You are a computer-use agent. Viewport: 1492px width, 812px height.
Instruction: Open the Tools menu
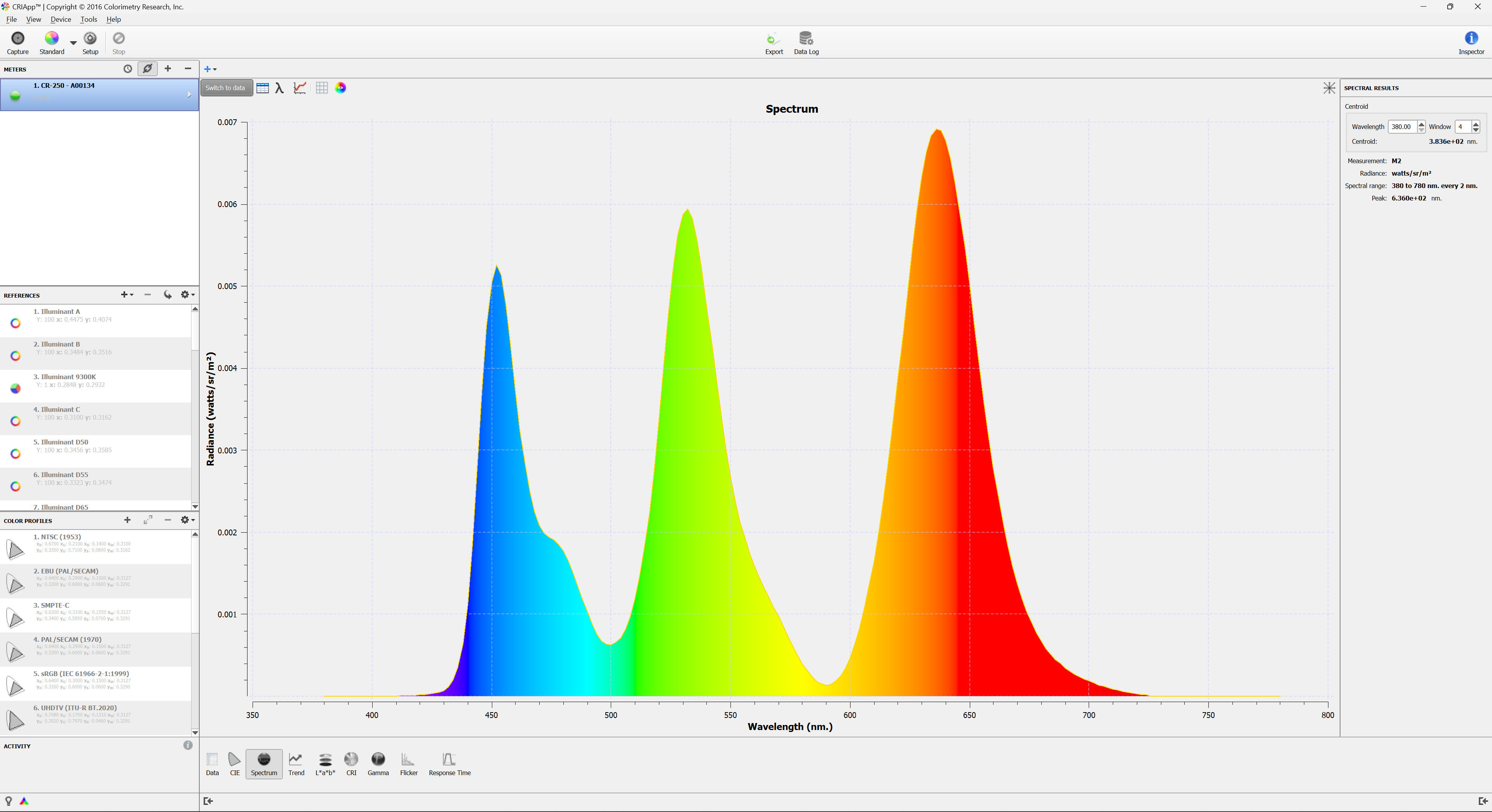coord(88,19)
